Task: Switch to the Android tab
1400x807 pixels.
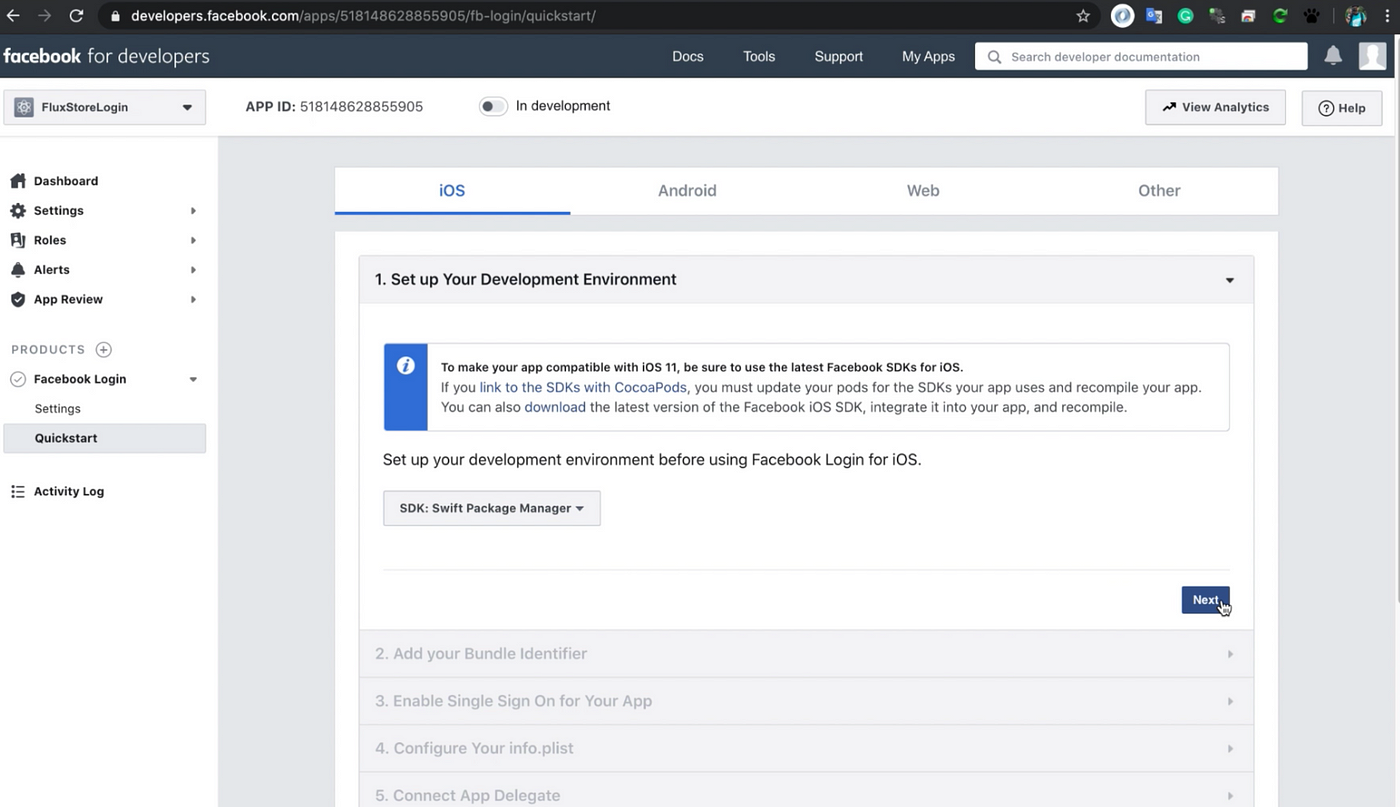Action: (687, 191)
